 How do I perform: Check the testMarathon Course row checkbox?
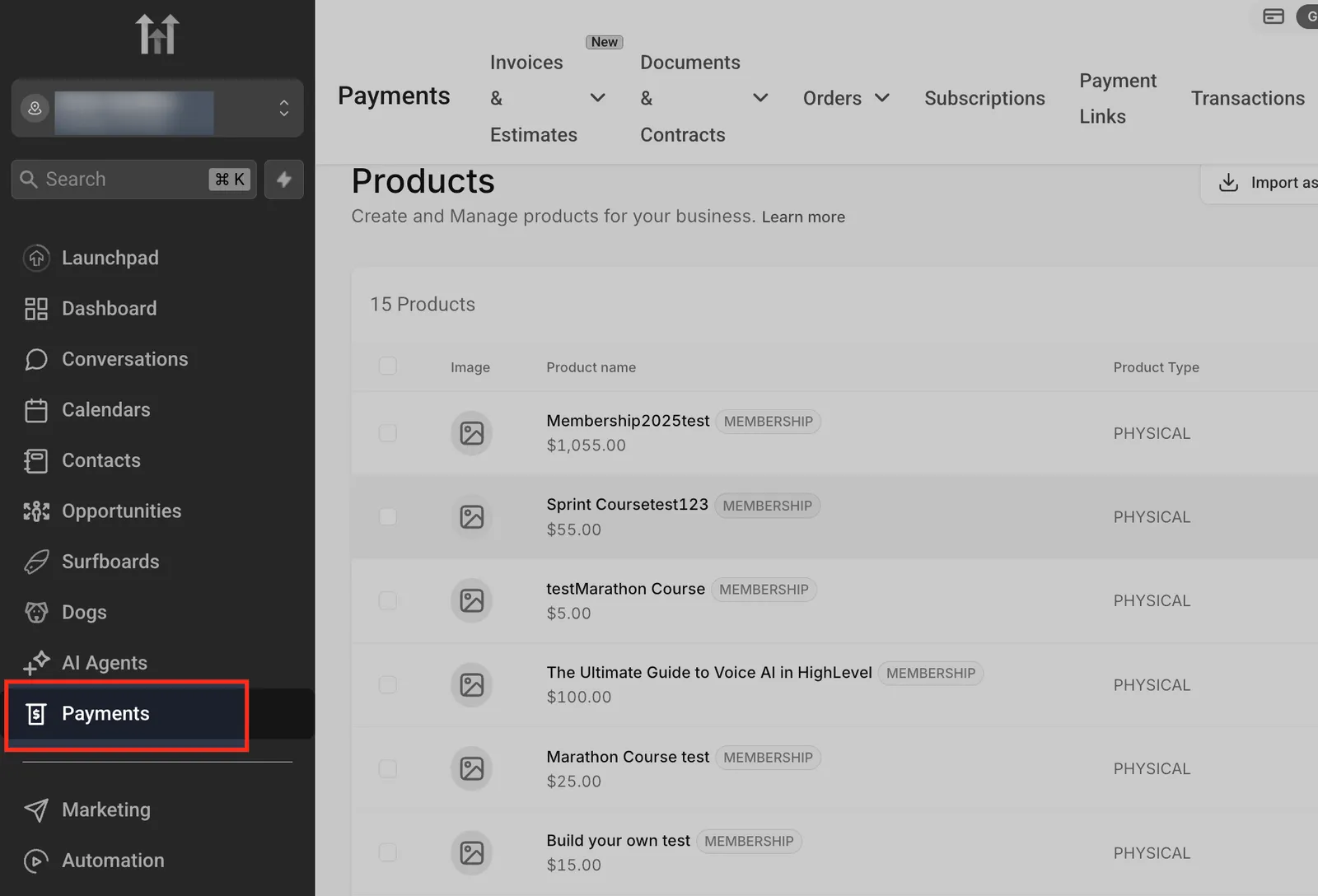[387, 601]
